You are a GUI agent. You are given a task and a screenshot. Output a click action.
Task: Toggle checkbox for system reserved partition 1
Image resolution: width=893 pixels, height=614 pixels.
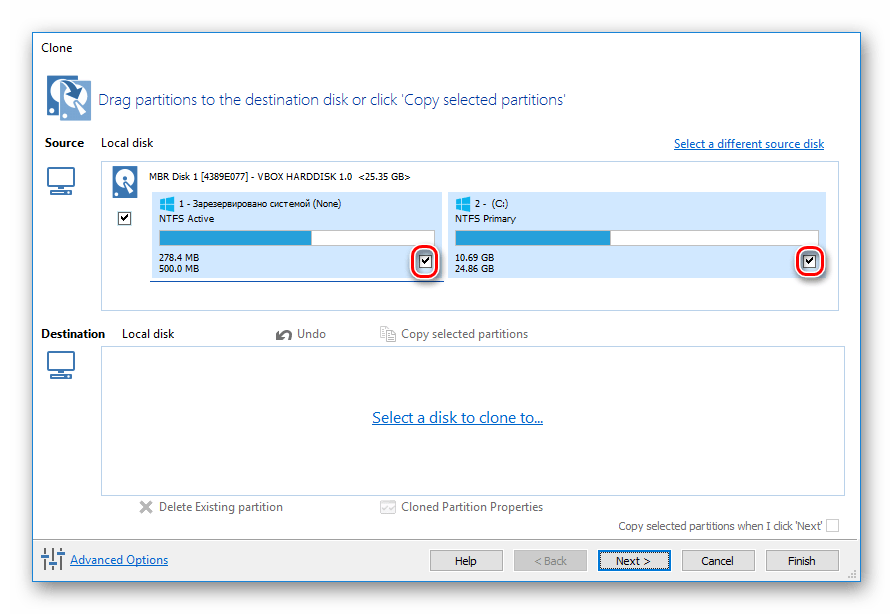[x=425, y=262]
